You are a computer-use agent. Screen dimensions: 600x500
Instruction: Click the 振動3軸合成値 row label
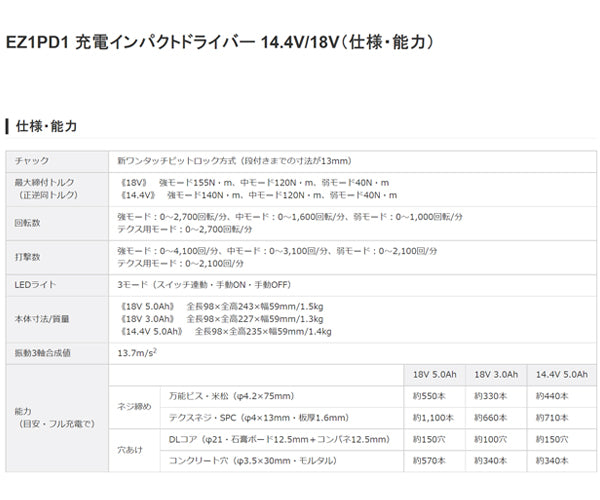click(42, 353)
